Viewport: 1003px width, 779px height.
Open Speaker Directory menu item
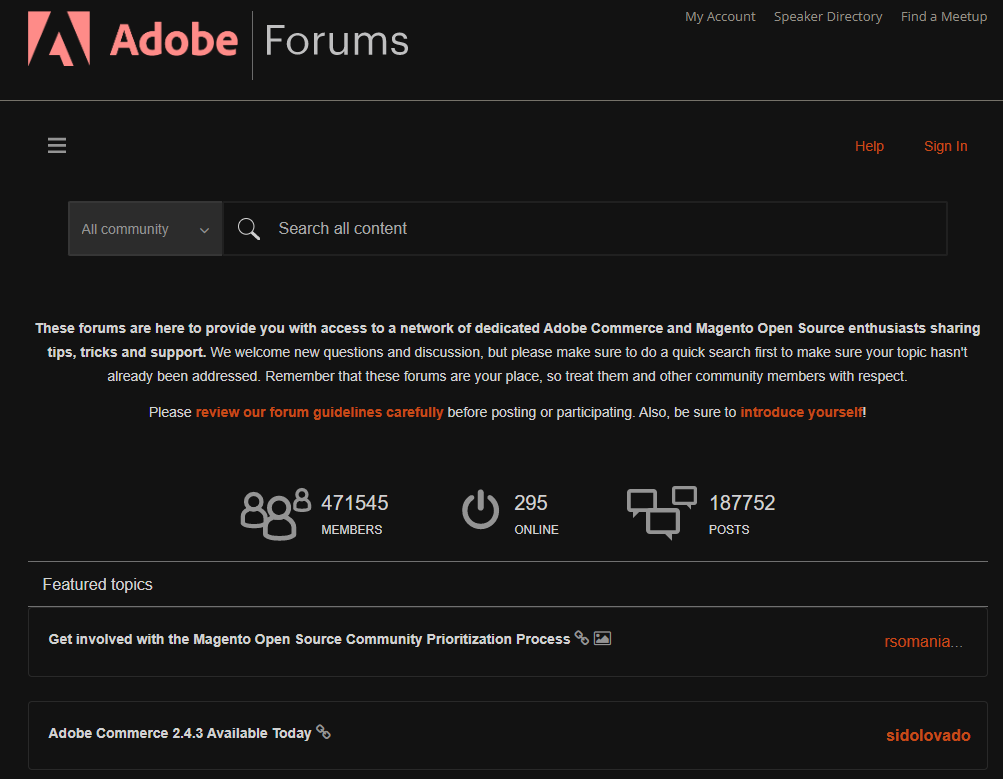(x=828, y=17)
